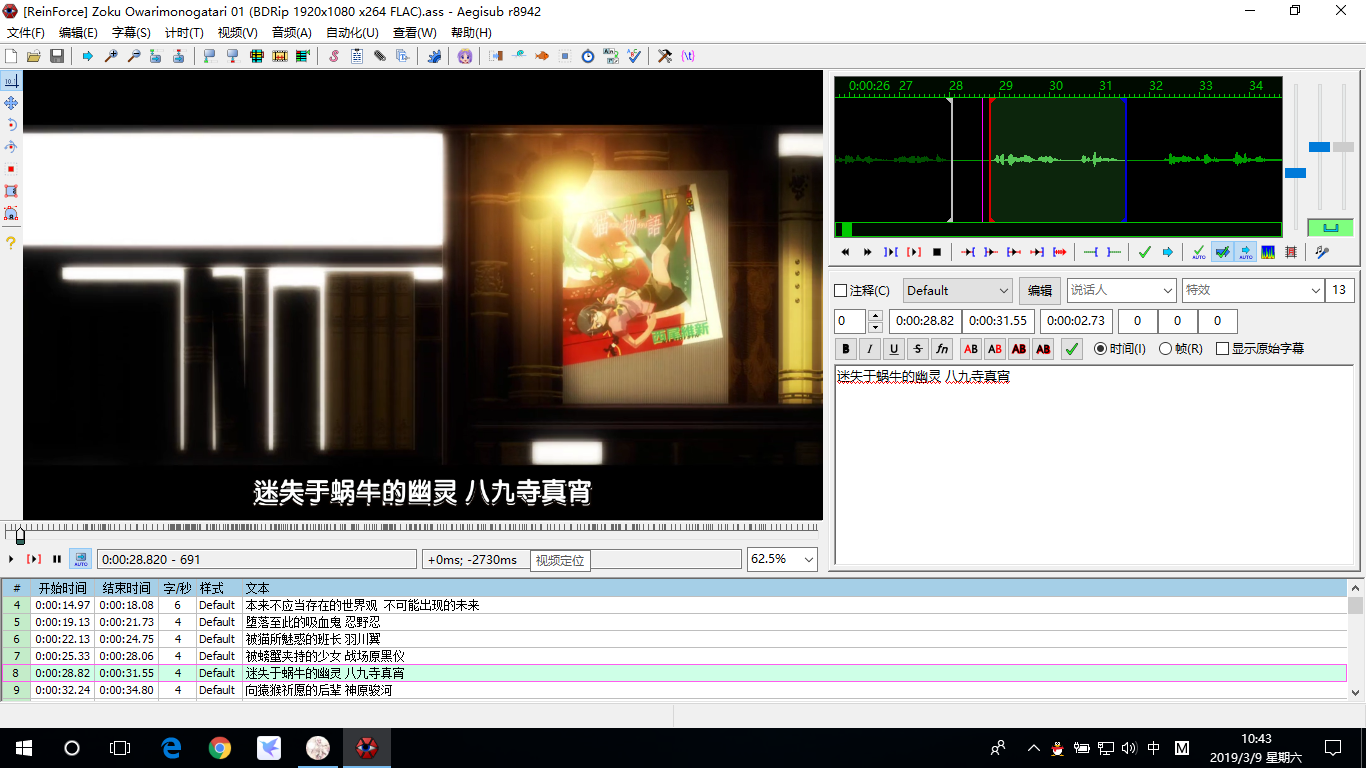Click start time field 0:00:28.82
Screen dimensions: 1366x768
tap(925, 321)
